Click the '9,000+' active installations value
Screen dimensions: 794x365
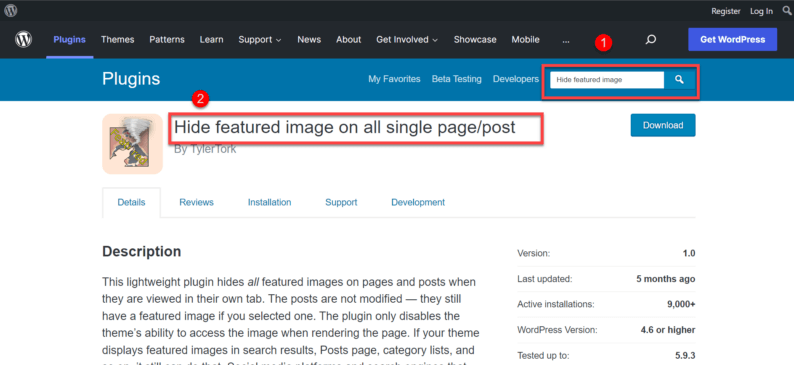click(x=681, y=304)
